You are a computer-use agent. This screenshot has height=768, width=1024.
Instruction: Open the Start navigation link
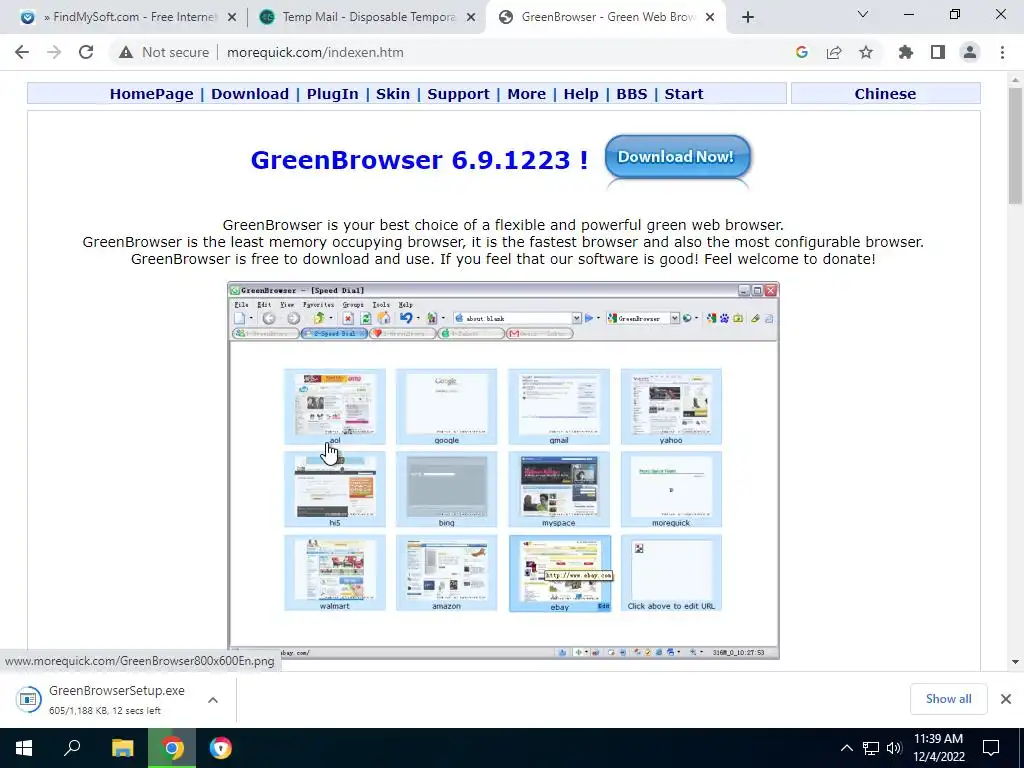point(684,94)
